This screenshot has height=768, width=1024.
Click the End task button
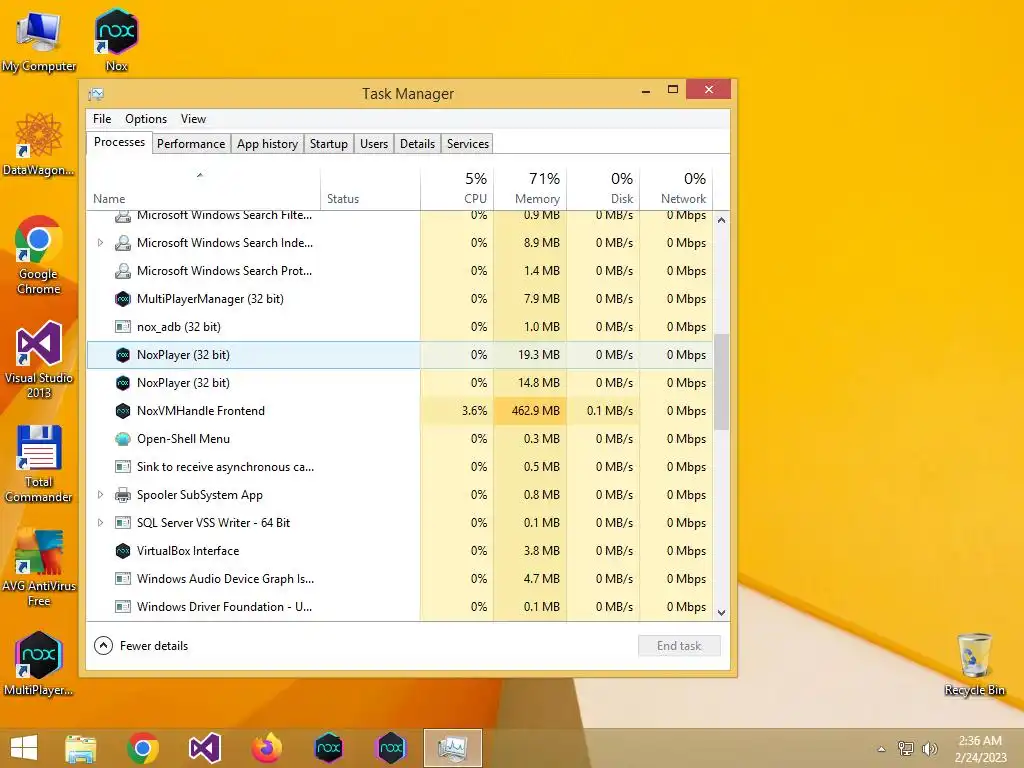click(x=679, y=646)
